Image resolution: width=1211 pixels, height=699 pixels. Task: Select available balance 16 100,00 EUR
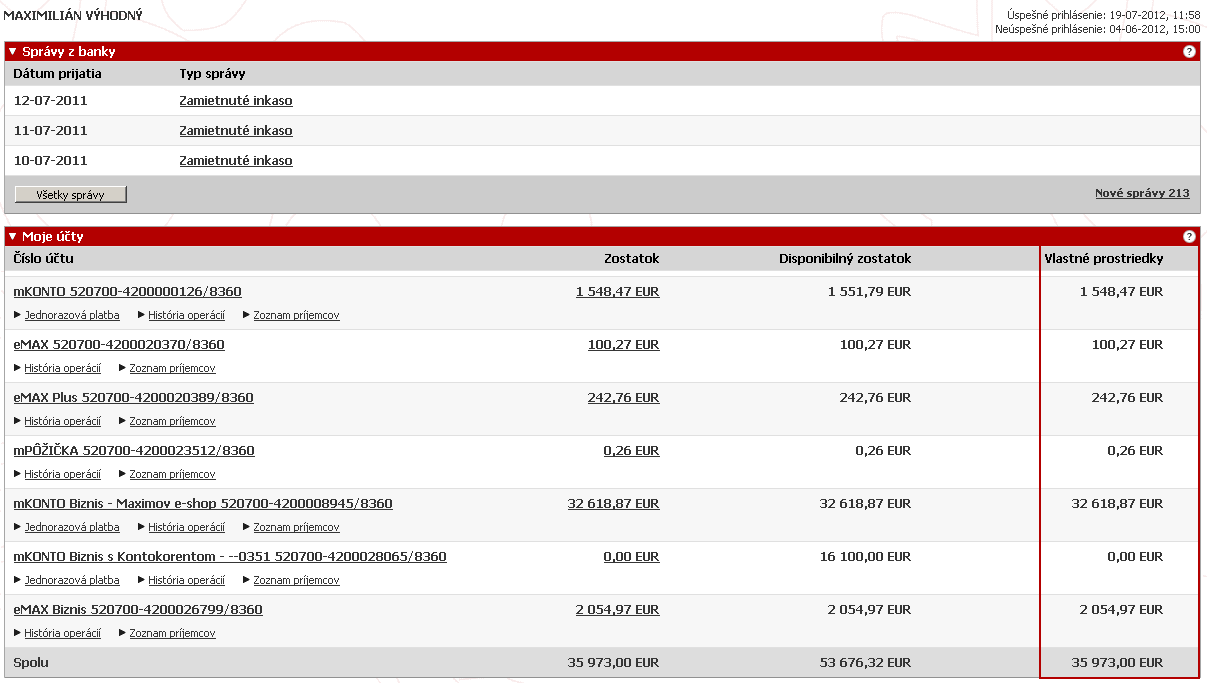point(865,557)
